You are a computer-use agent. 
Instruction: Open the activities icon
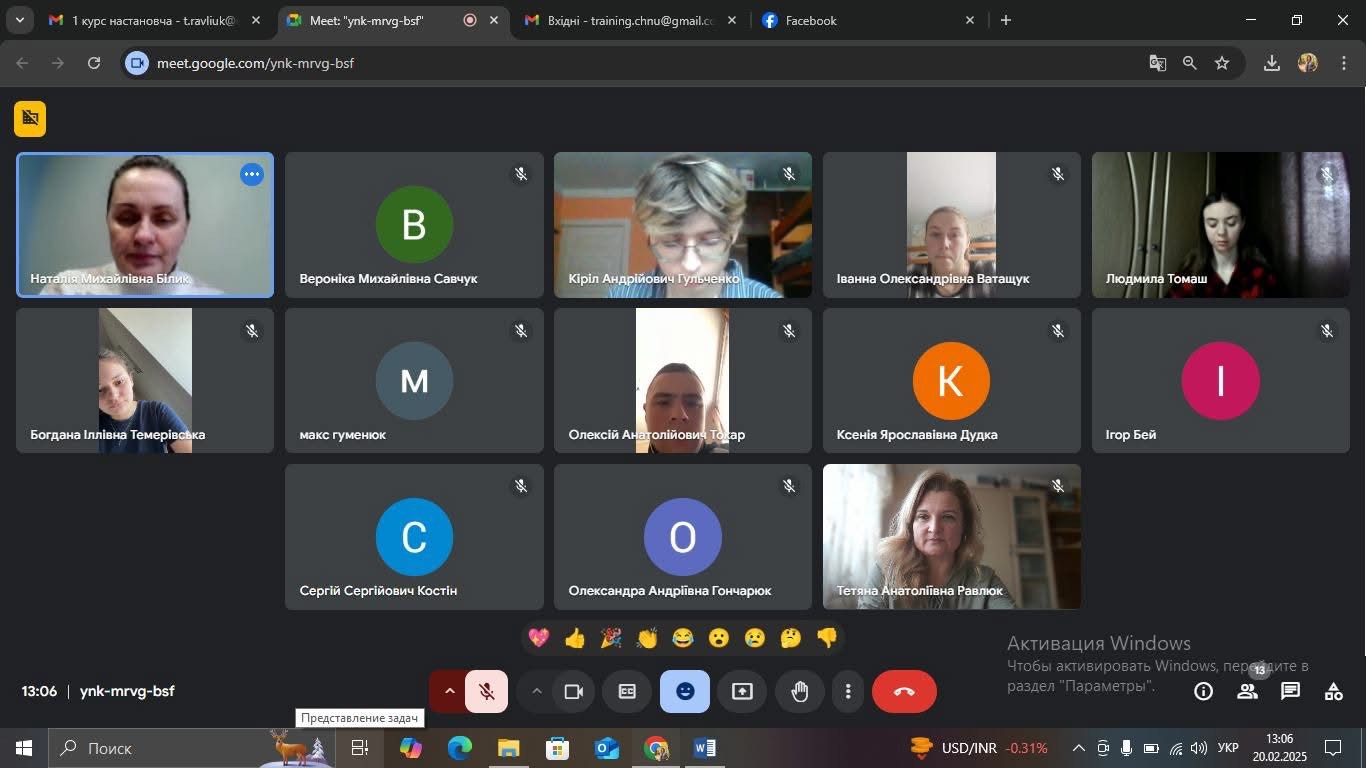pos(1333,691)
